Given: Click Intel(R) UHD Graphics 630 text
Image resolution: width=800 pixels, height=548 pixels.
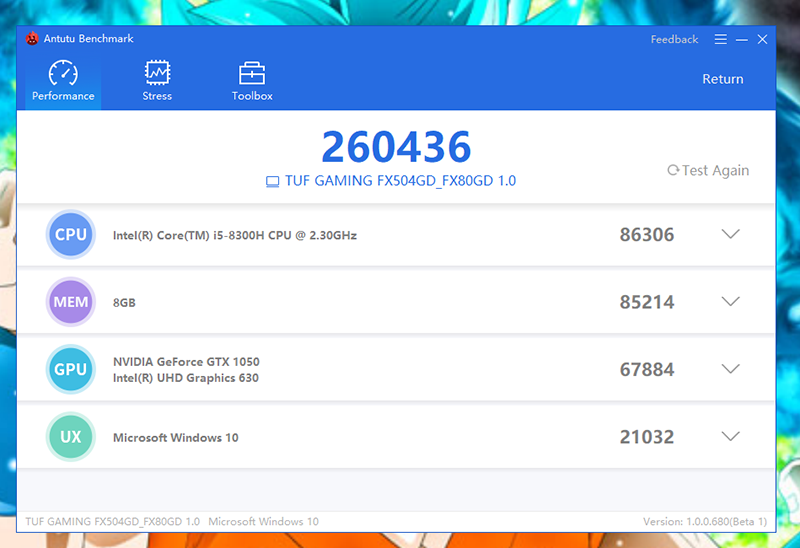Looking at the screenshot, I should tap(186, 378).
